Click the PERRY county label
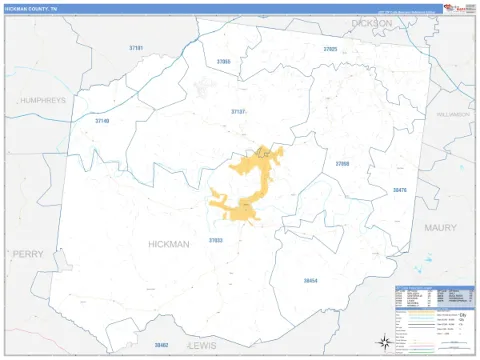480x360 pixels. point(28,254)
